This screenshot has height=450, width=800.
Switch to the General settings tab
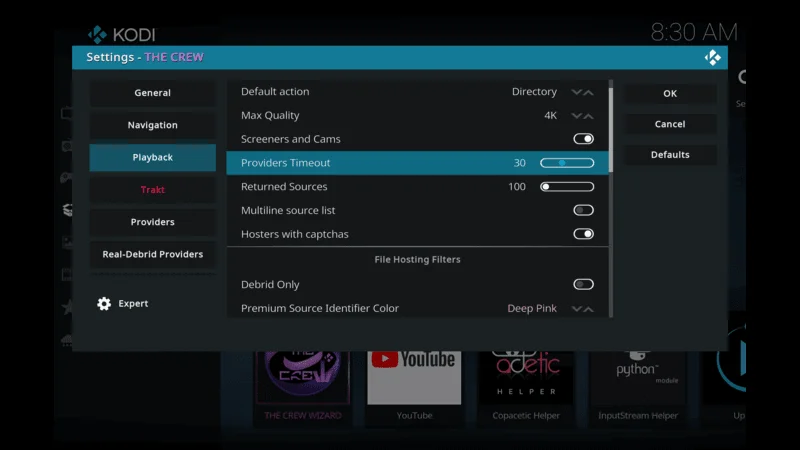(152, 93)
